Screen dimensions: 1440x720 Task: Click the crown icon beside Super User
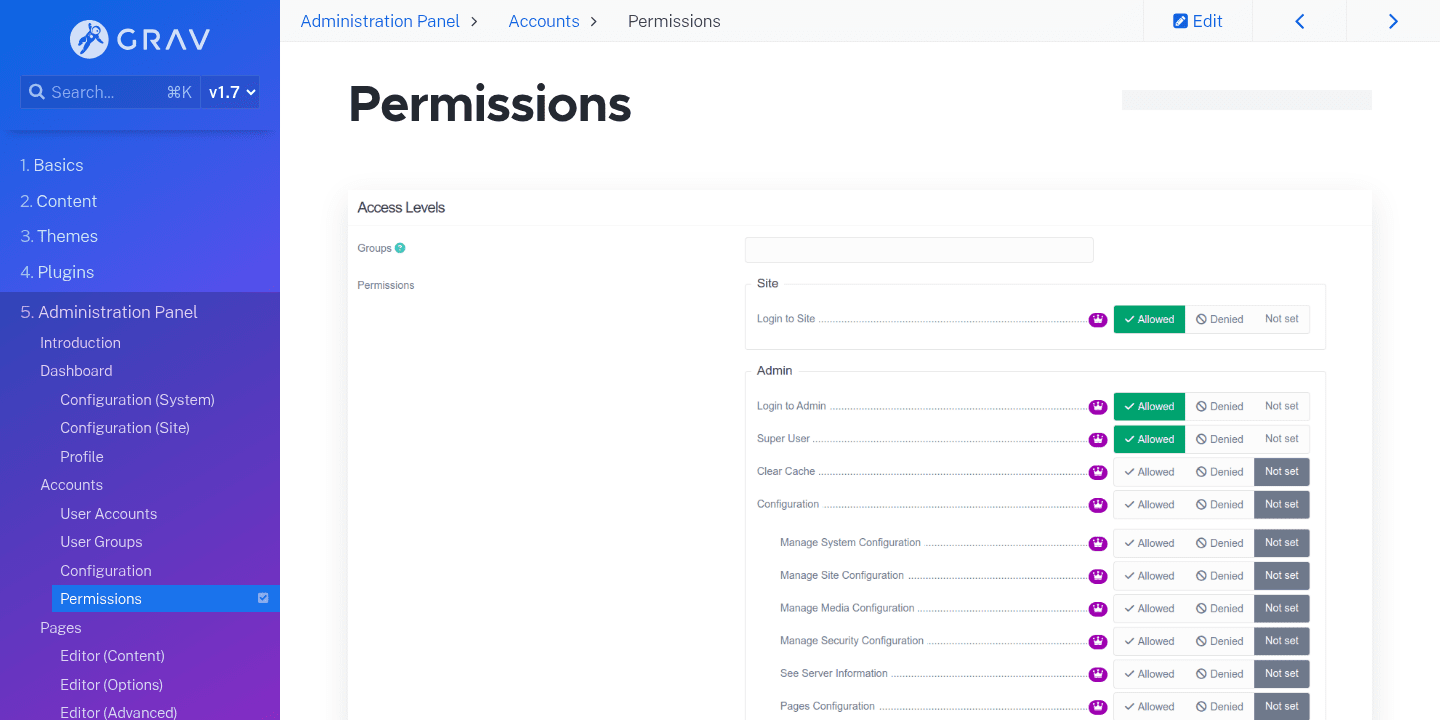click(x=1098, y=439)
